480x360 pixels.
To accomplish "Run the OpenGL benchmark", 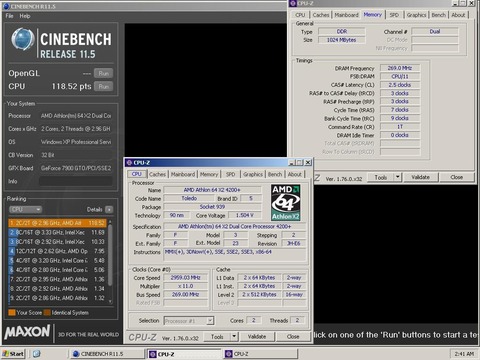I will click(103, 73).
